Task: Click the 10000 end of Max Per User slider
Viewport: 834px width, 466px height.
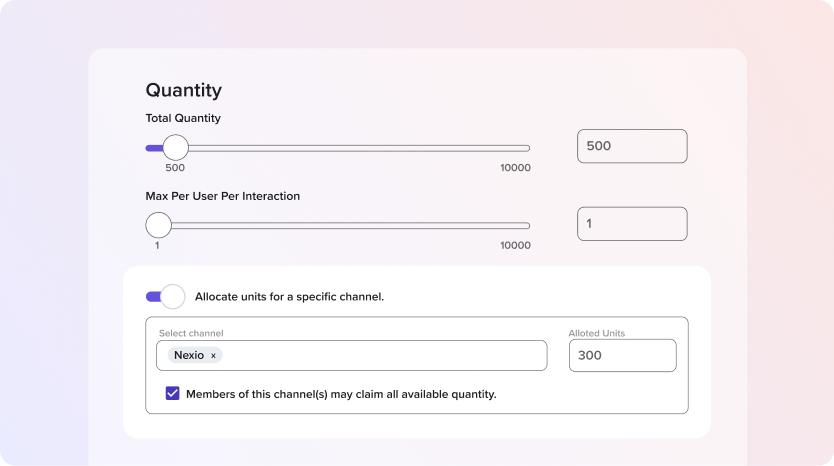Action: pyautogui.click(x=528, y=226)
